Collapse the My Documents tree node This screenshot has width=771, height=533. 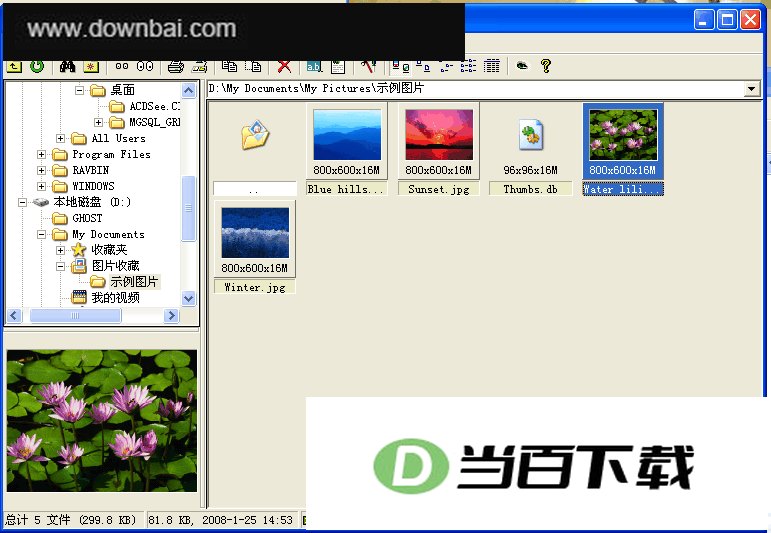pyautogui.click(x=41, y=235)
